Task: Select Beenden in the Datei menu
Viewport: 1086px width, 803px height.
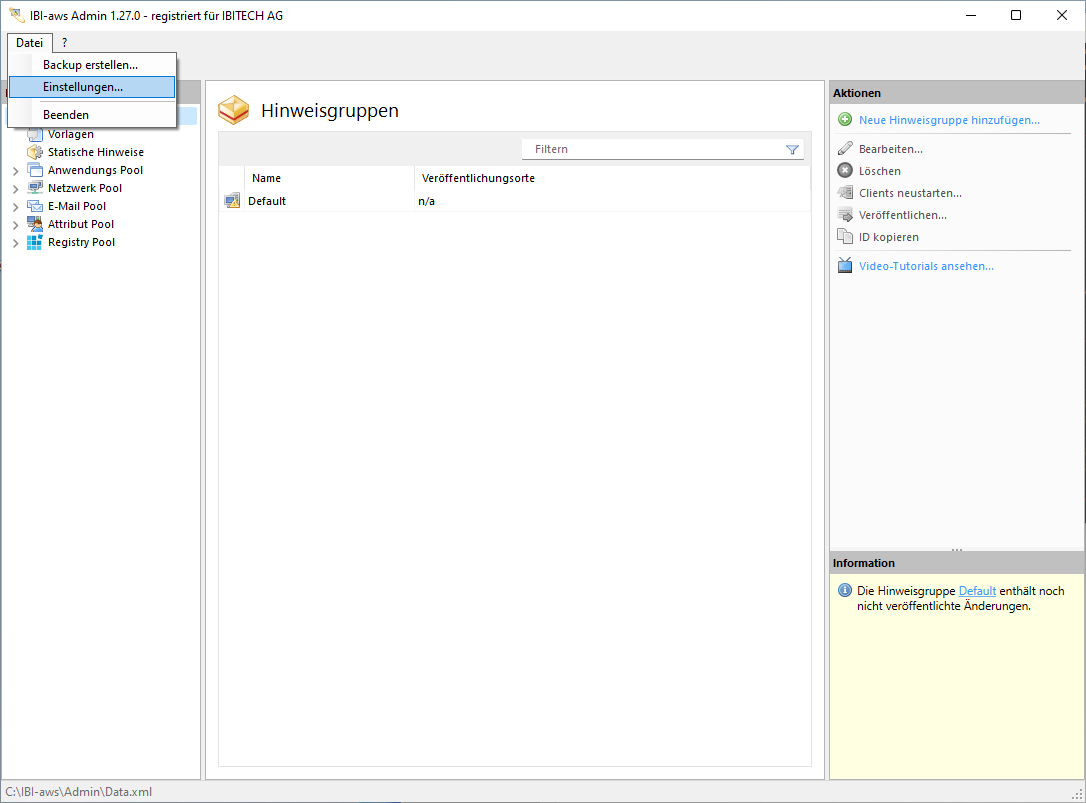Action: tap(66, 115)
